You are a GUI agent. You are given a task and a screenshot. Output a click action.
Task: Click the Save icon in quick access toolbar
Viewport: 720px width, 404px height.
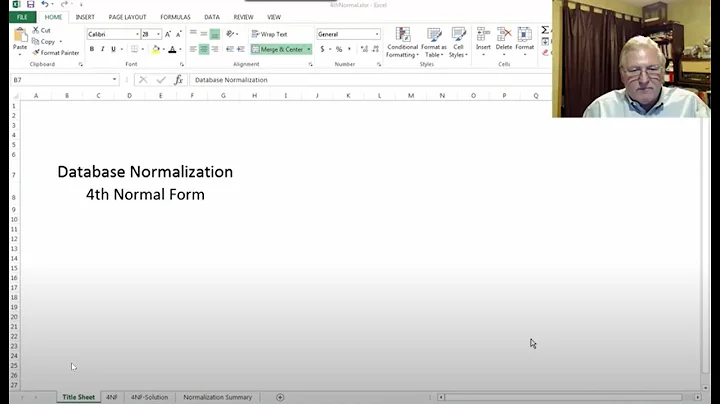click(30, 5)
